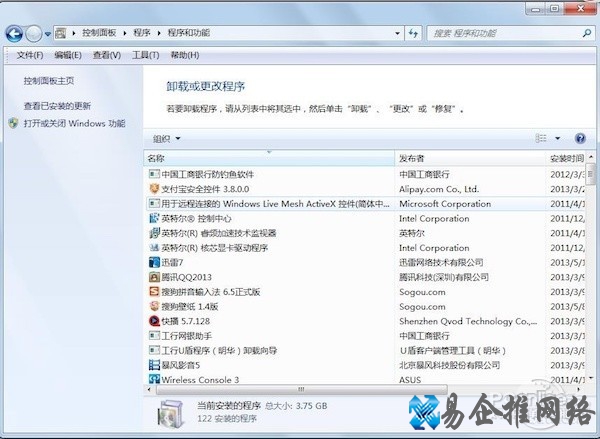Open the 帮助(H) menu
Image resolution: width=600 pixels, height=439 pixels.
184,55
